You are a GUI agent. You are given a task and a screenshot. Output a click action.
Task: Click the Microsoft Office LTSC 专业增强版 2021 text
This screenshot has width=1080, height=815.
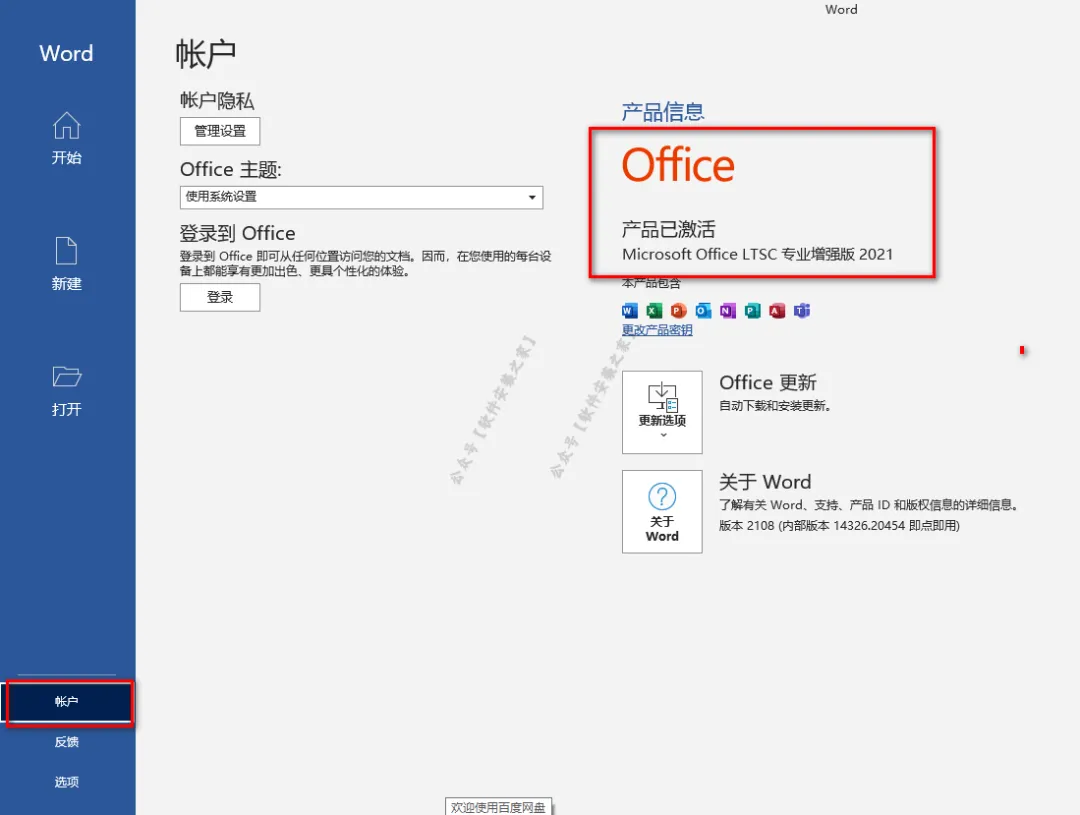click(757, 254)
